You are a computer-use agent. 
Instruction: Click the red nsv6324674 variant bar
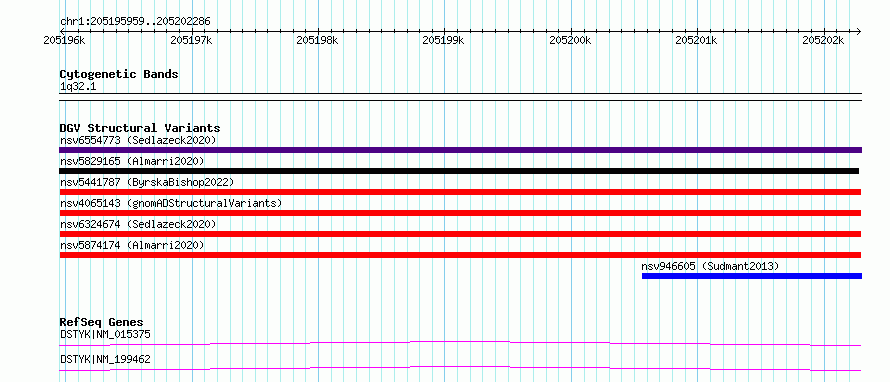click(x=460, y=234)
